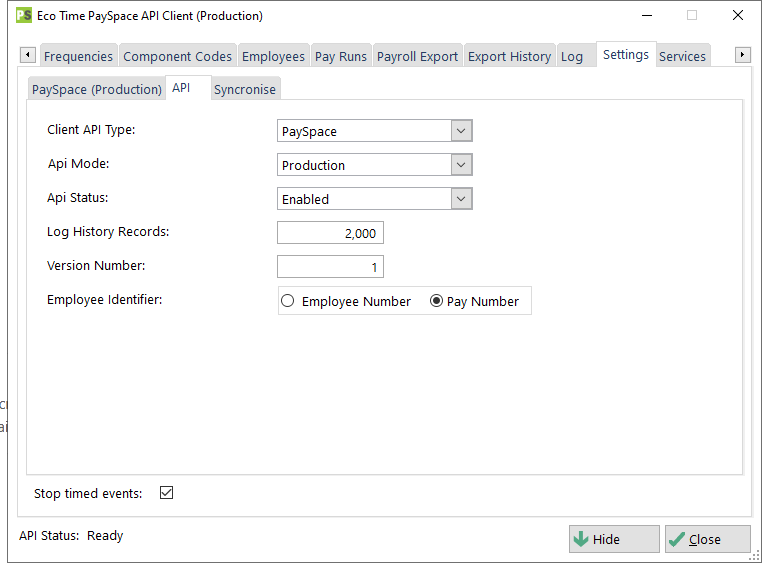Click the Log History Records field
This screenshot has width=769, height=570.
(330, 233)
